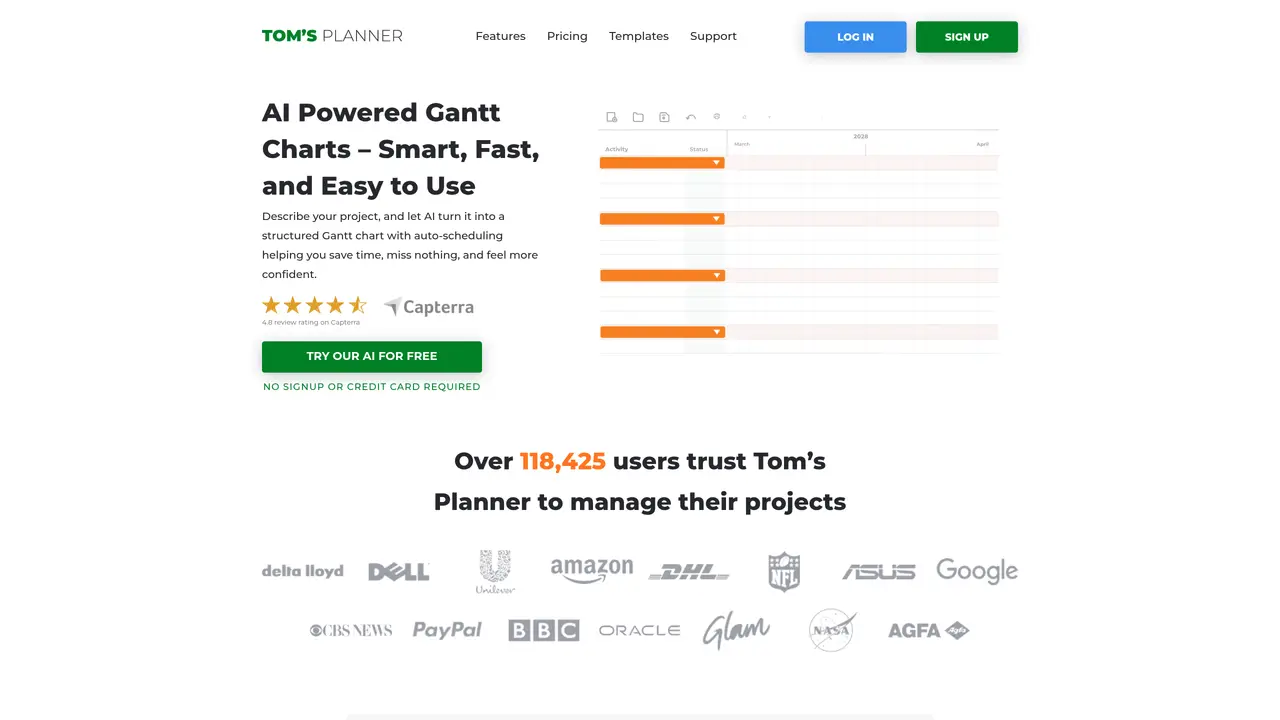Click the Unilever logo
The image size is (1280, 720).
[495, 572]
